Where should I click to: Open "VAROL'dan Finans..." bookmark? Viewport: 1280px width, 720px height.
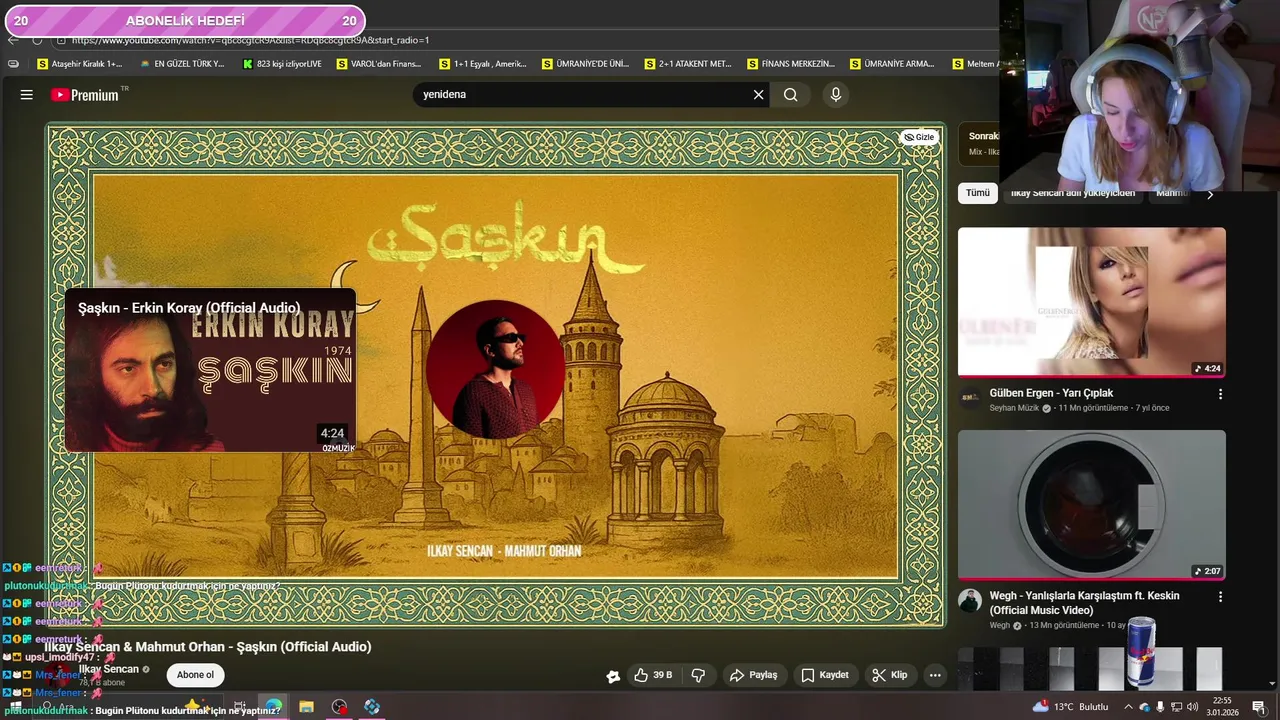coord(379,64)
